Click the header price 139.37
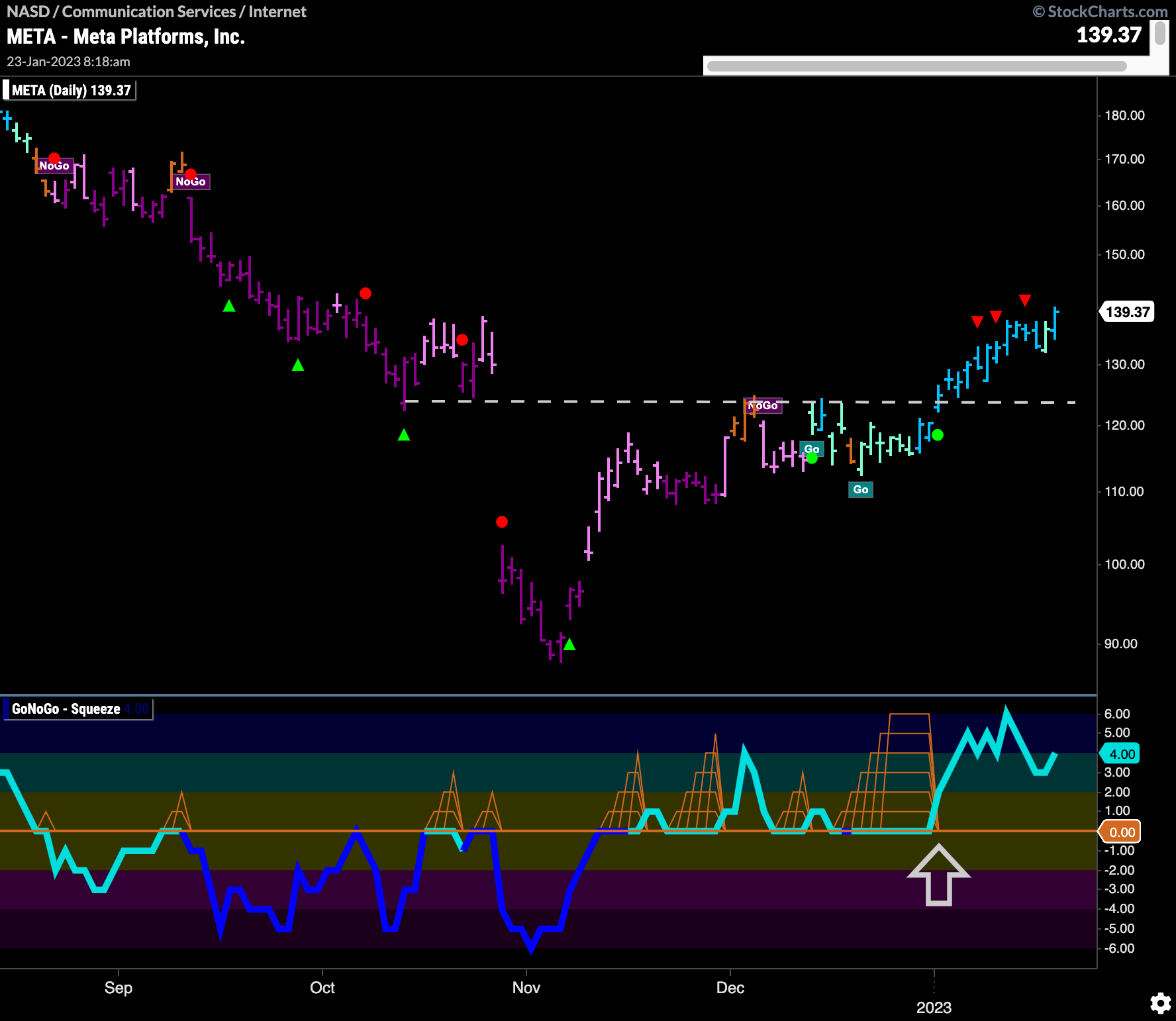1176x1021 pixels. pos(1109,35)
